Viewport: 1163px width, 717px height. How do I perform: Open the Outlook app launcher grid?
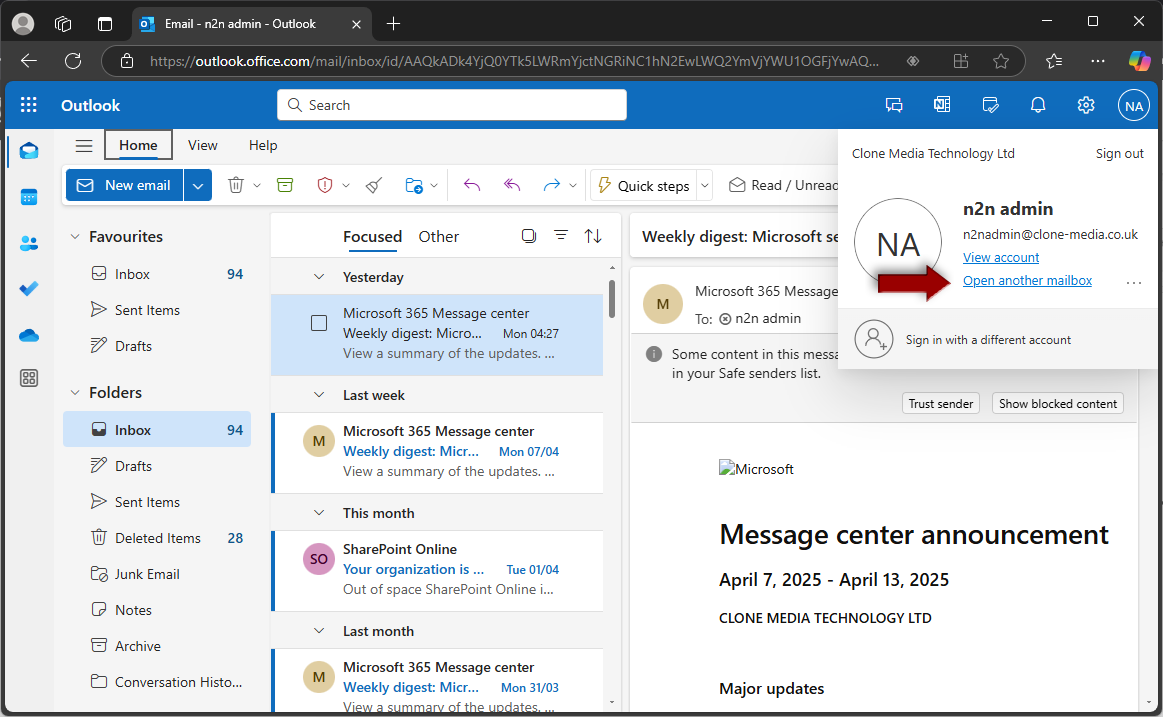point(29,105)
